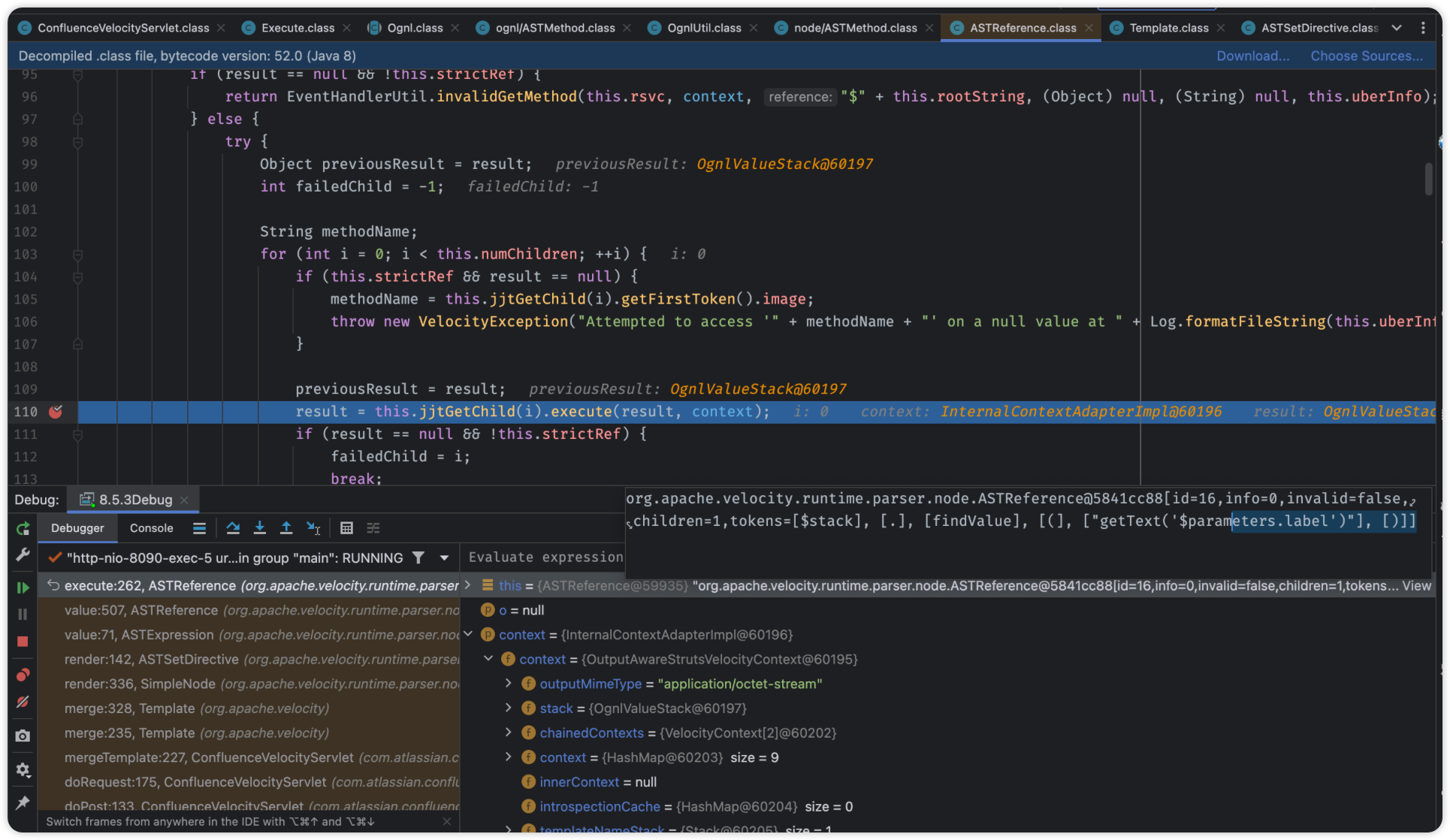Open debug configuration wrench settings
1450x840 pixels.
(x=23, y=555)
